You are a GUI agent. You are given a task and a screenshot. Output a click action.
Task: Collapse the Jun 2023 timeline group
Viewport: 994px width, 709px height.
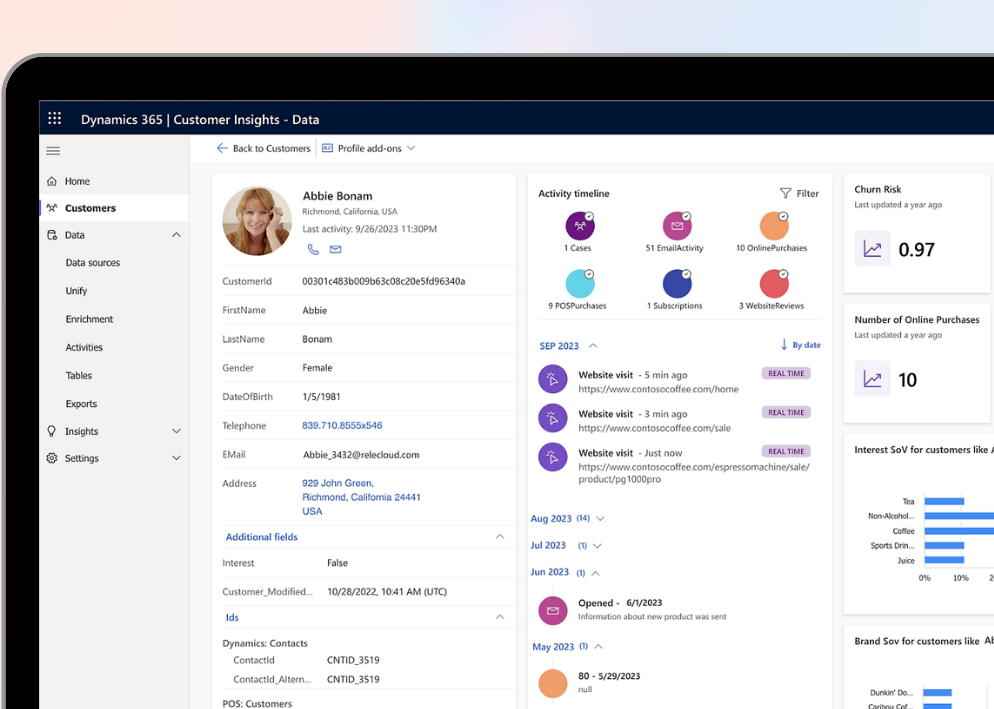595,573
